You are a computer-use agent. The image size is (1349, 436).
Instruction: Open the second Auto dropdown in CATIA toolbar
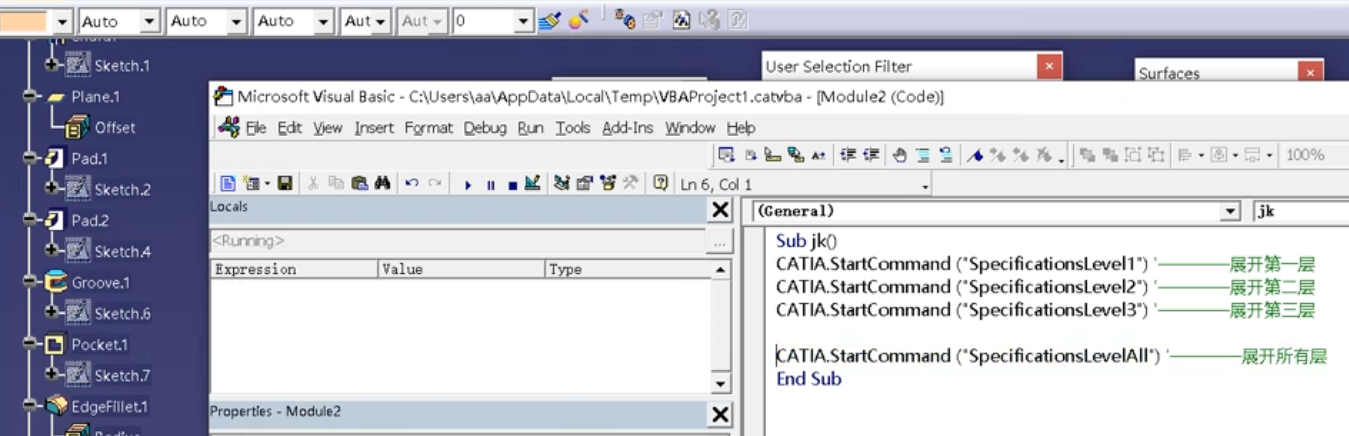[x=236, y=21]
